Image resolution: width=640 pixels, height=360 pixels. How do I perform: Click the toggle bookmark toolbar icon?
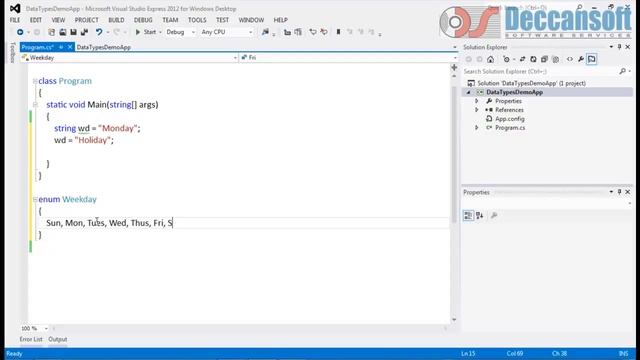pos(338,32)
